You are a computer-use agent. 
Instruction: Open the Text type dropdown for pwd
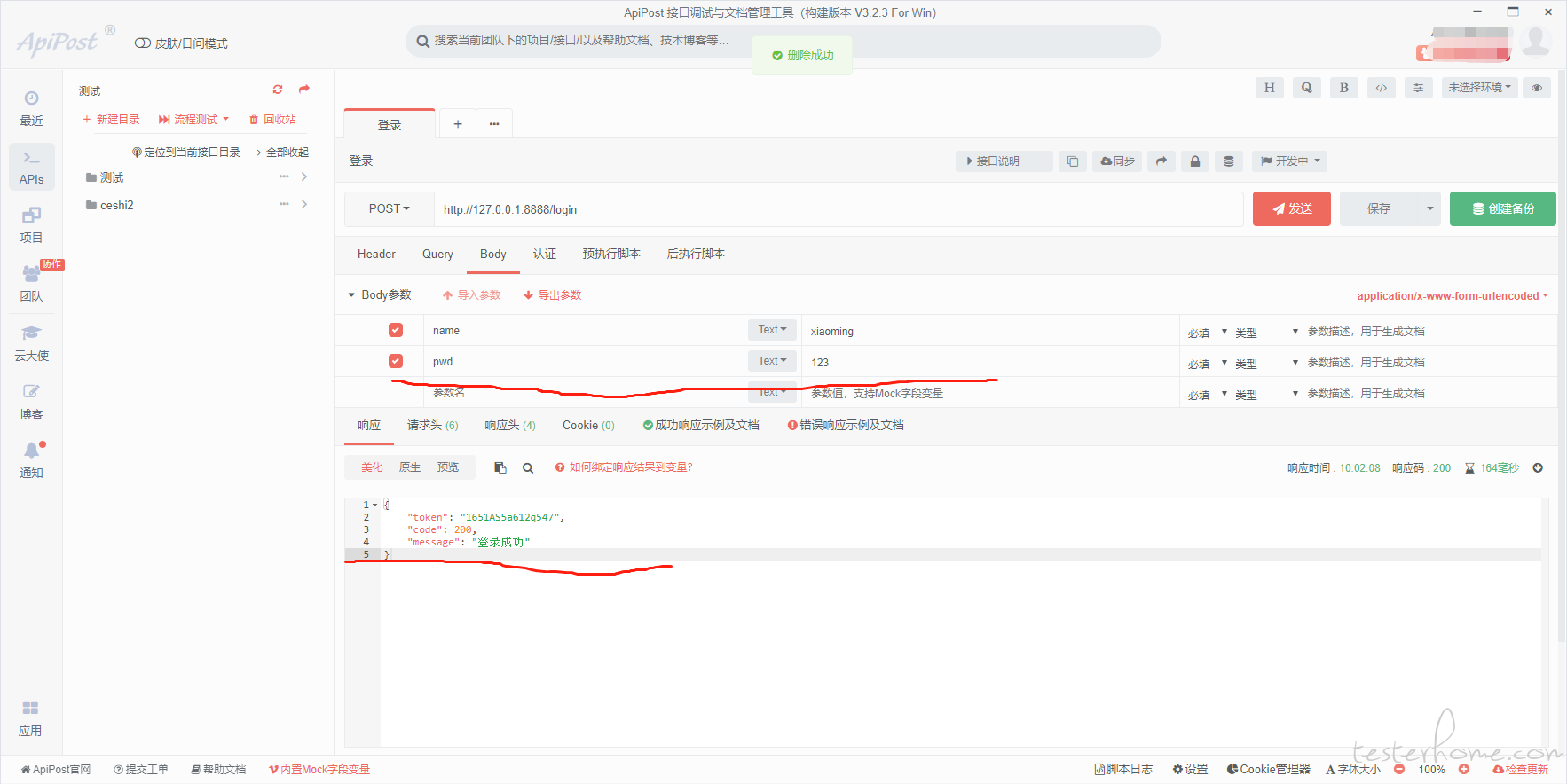point(772,361)
